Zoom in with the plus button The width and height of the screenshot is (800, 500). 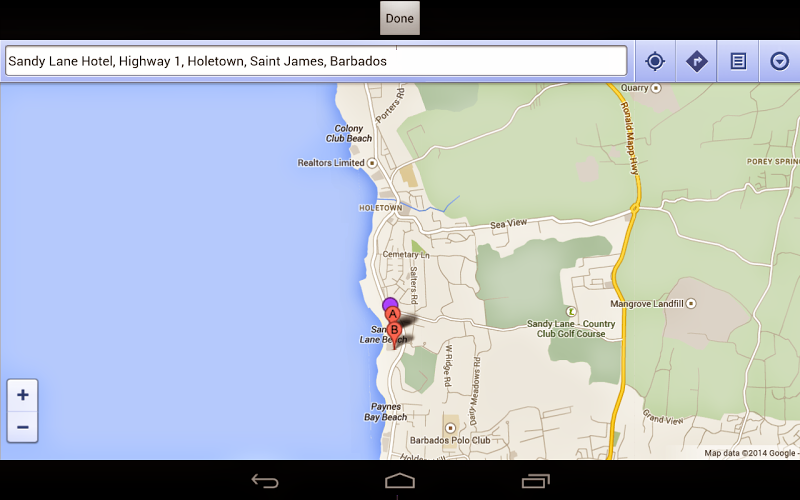point(22,395)
